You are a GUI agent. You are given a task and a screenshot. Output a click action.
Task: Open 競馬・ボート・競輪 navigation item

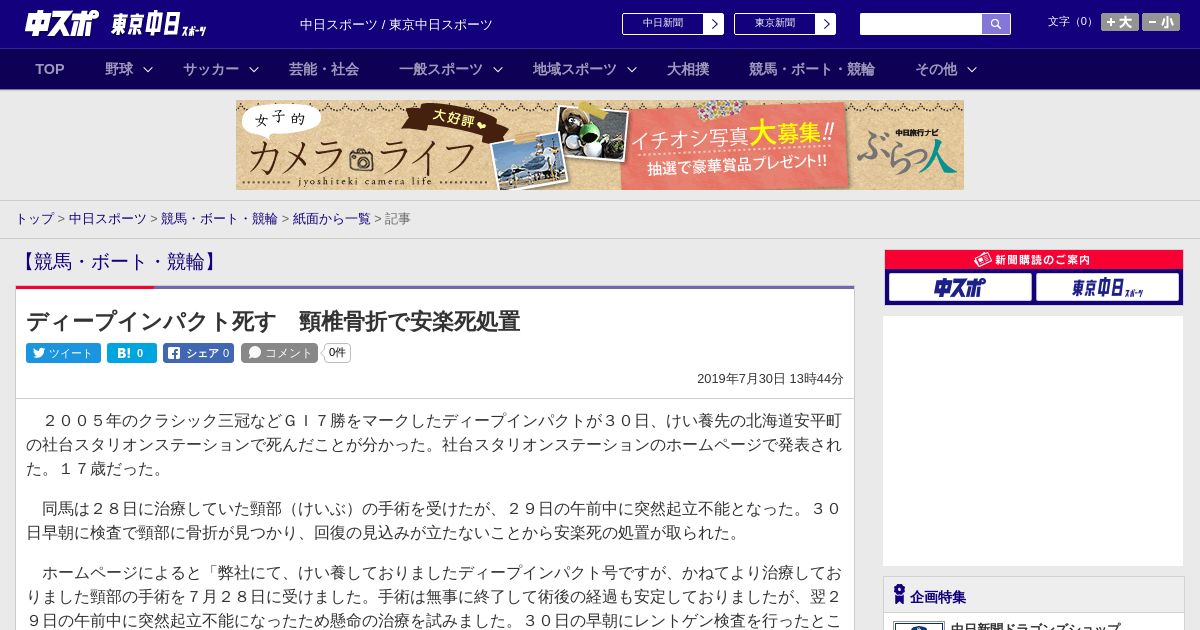[812, 69]
